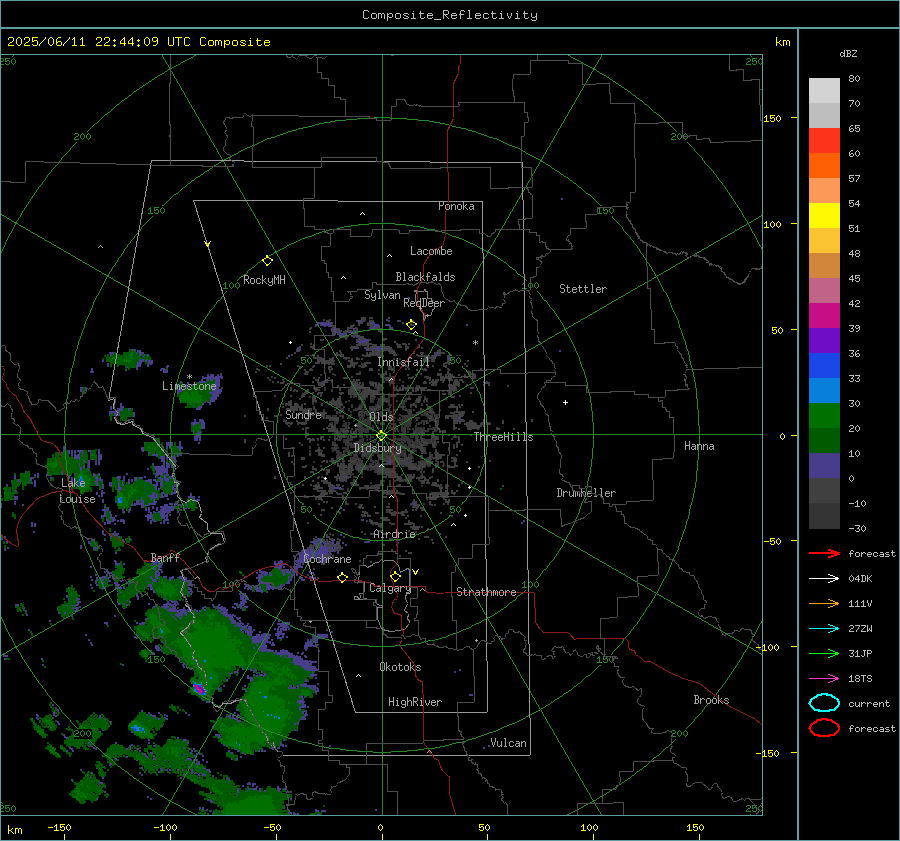
Task: Click the Sylvan label
Action: click(x=382, y=295)
